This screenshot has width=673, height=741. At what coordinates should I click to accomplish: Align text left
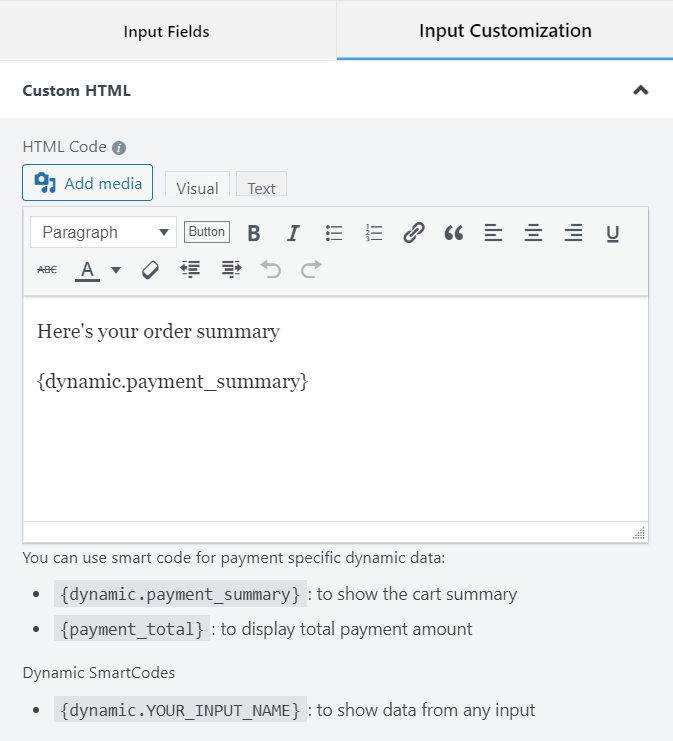(493, 233)
